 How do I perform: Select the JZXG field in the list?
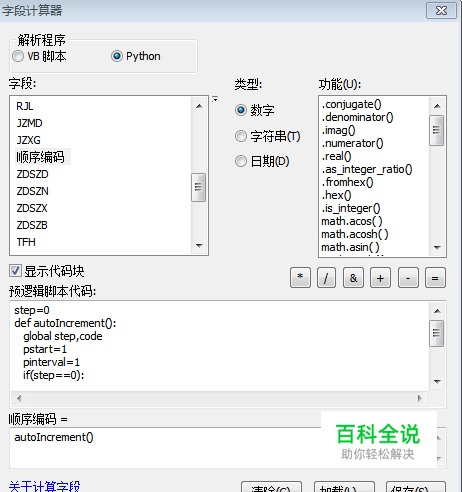click(x=28, y=140)
